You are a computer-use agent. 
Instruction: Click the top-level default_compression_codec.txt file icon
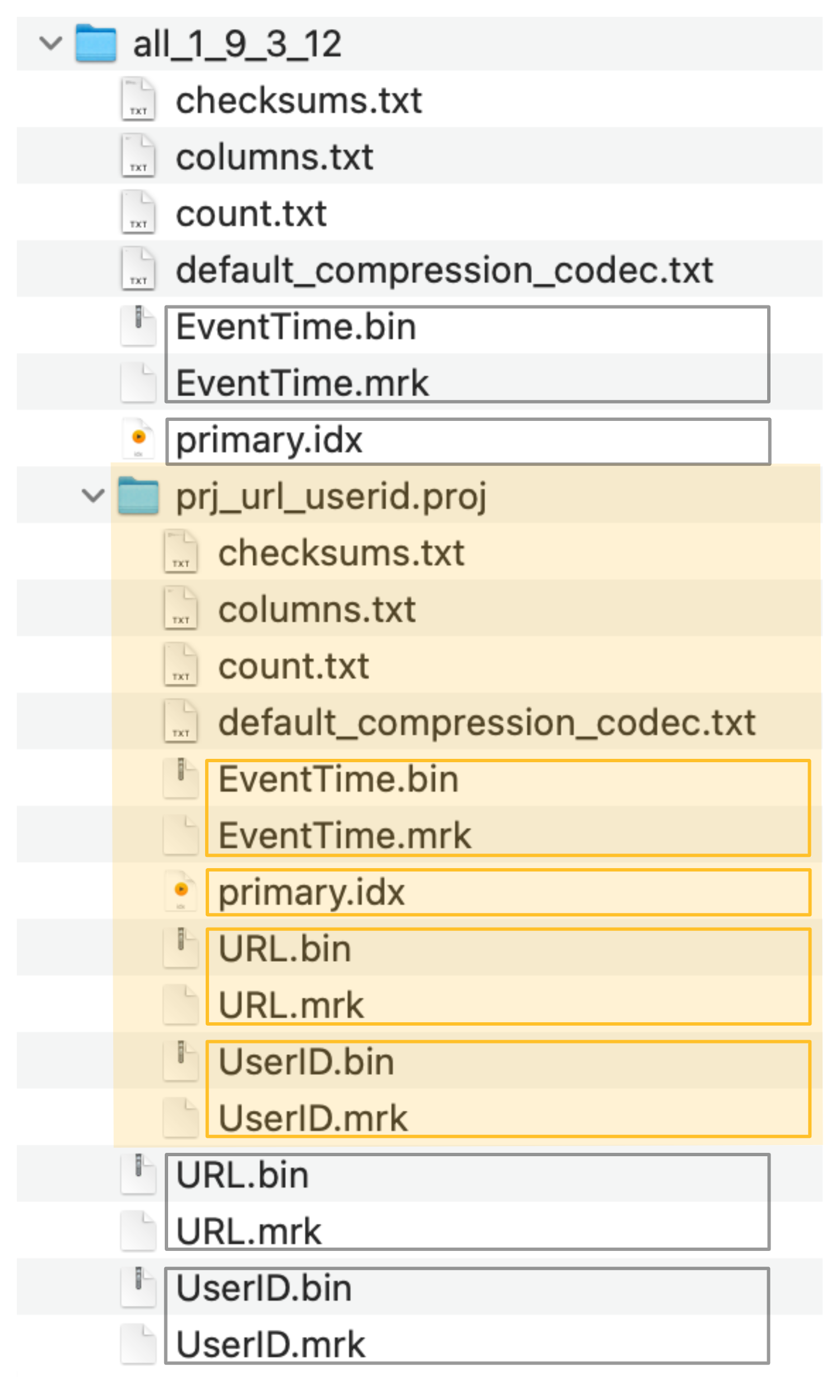coord(138,269)
